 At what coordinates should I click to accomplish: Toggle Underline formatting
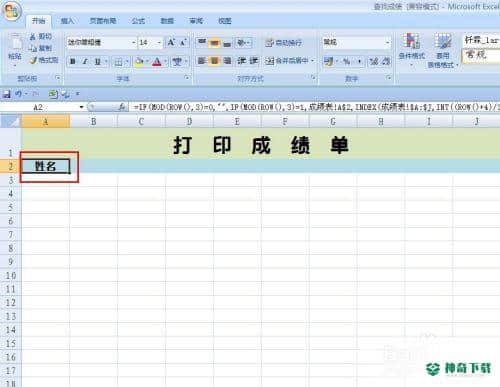[x=97, y=62]
